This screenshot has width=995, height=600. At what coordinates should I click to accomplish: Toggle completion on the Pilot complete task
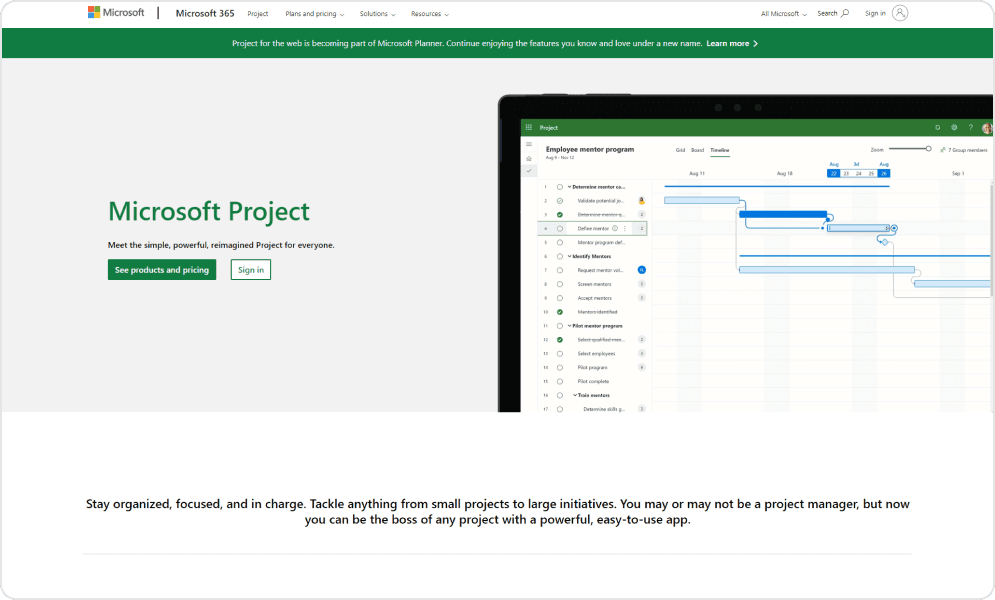[560, 381]
